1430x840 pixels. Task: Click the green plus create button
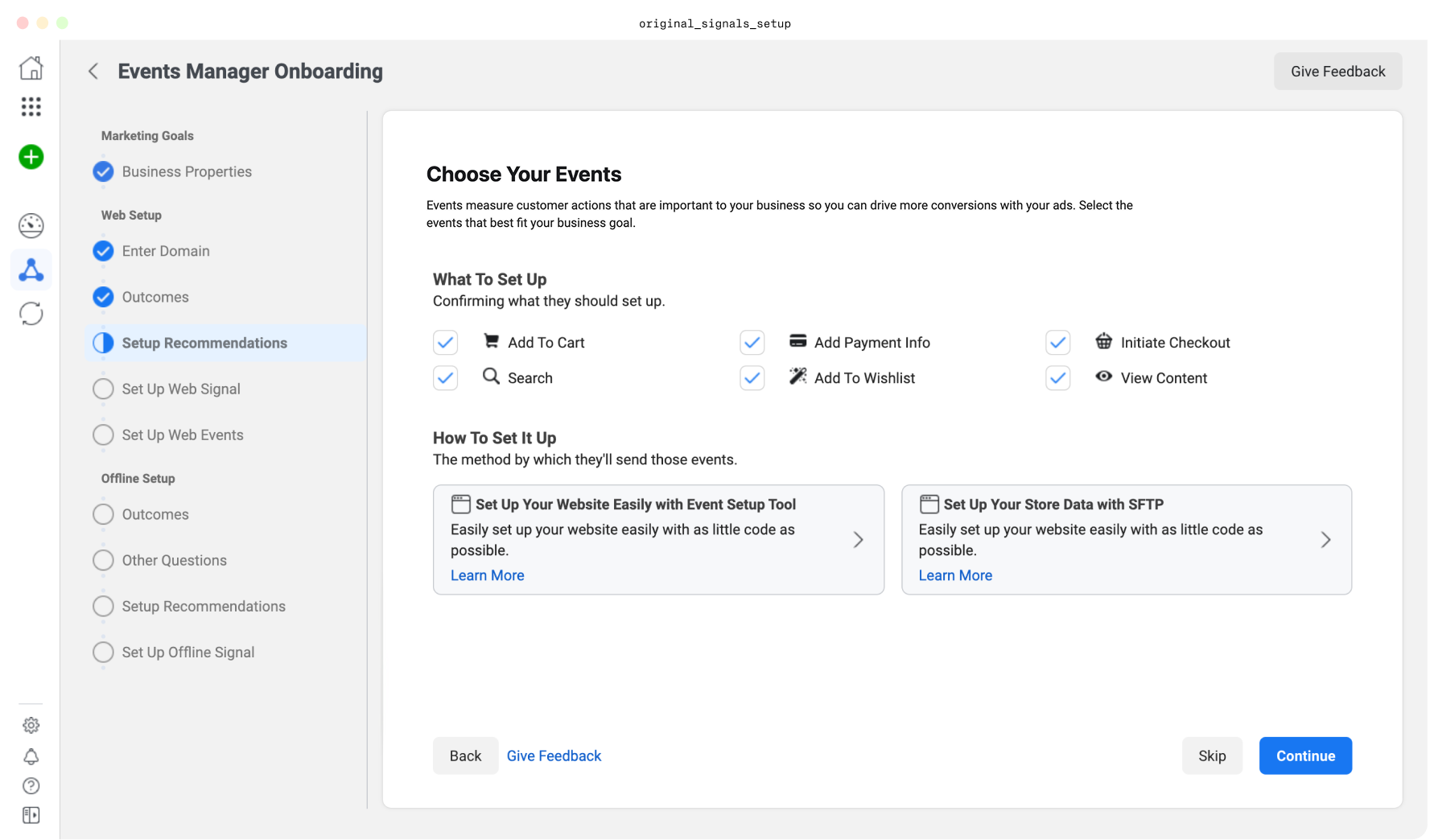pyautogui.click(x=31, y=157)
